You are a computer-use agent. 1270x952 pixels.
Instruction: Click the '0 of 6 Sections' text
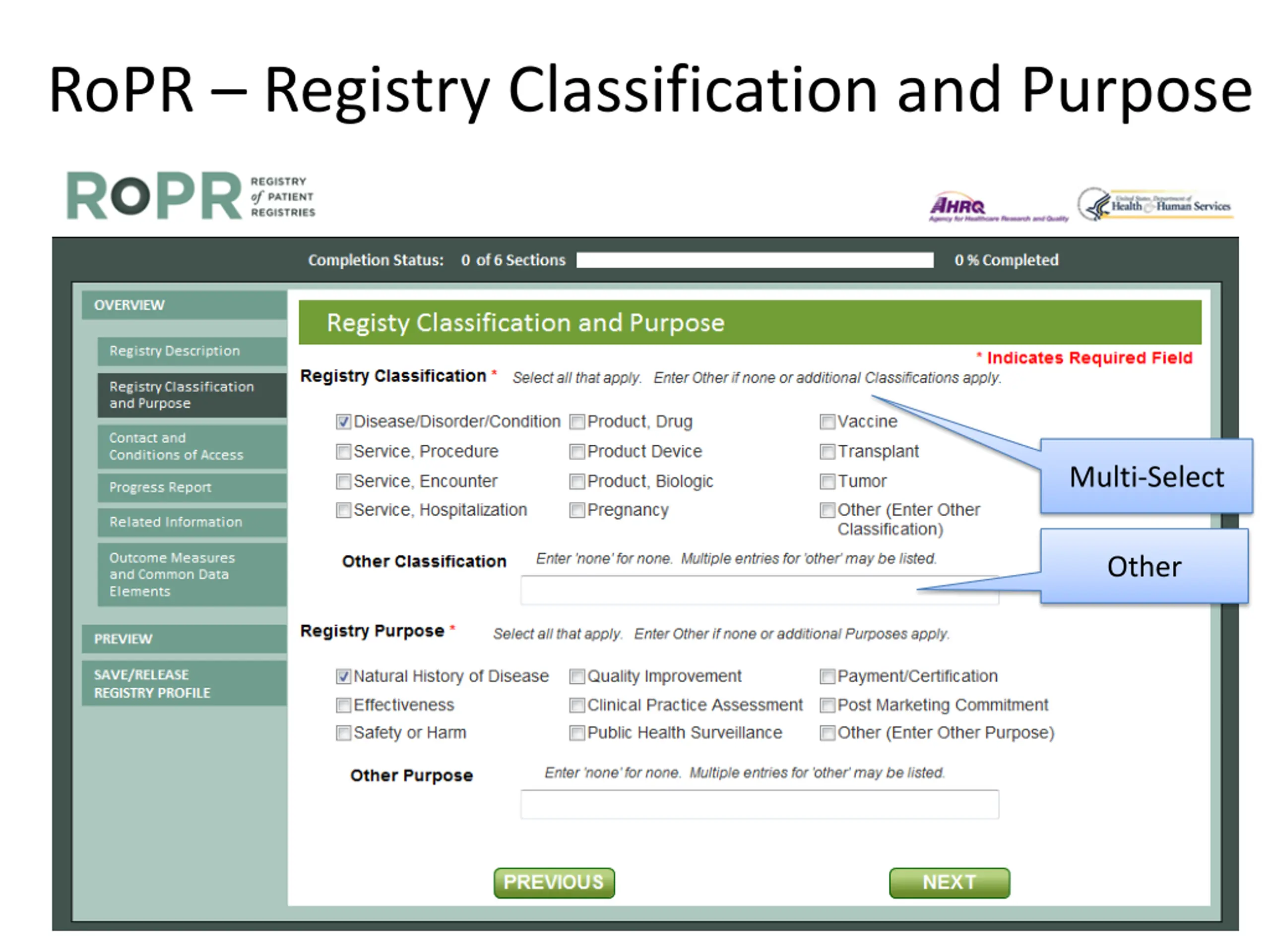(513, 260)
